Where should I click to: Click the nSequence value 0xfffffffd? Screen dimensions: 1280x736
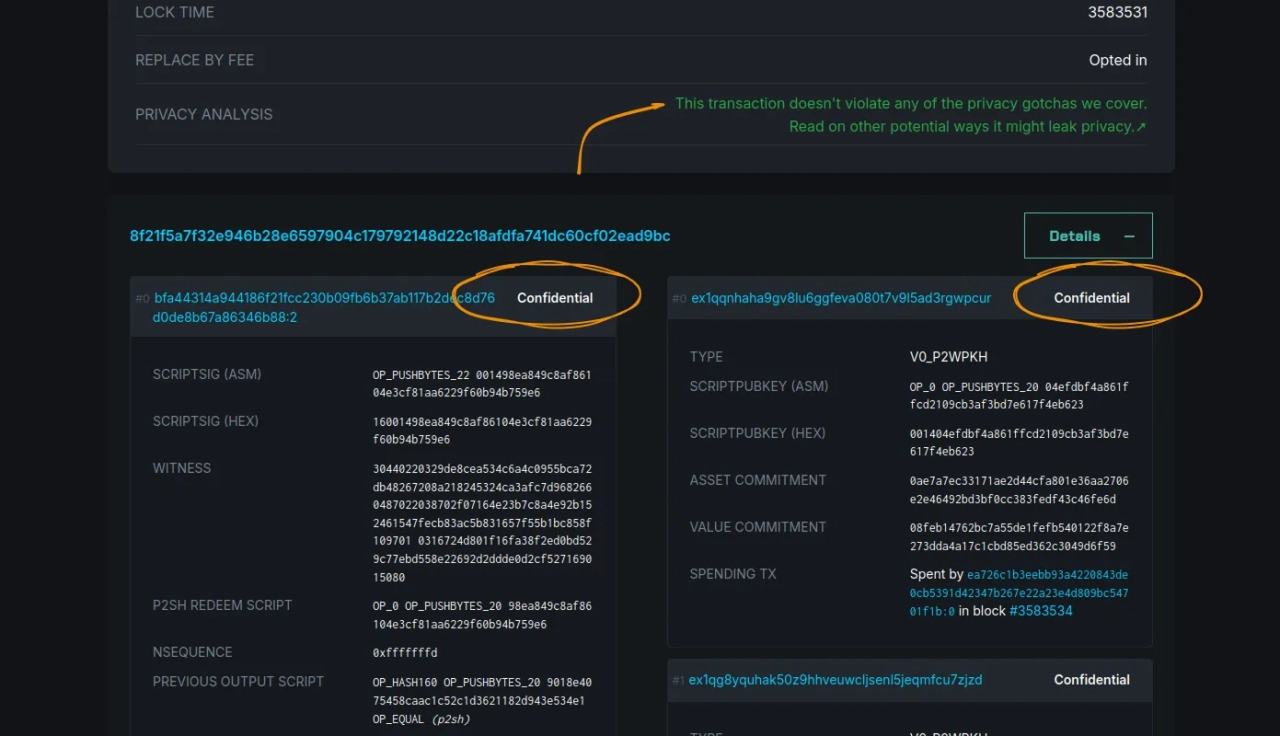click(x=405, y=653)
